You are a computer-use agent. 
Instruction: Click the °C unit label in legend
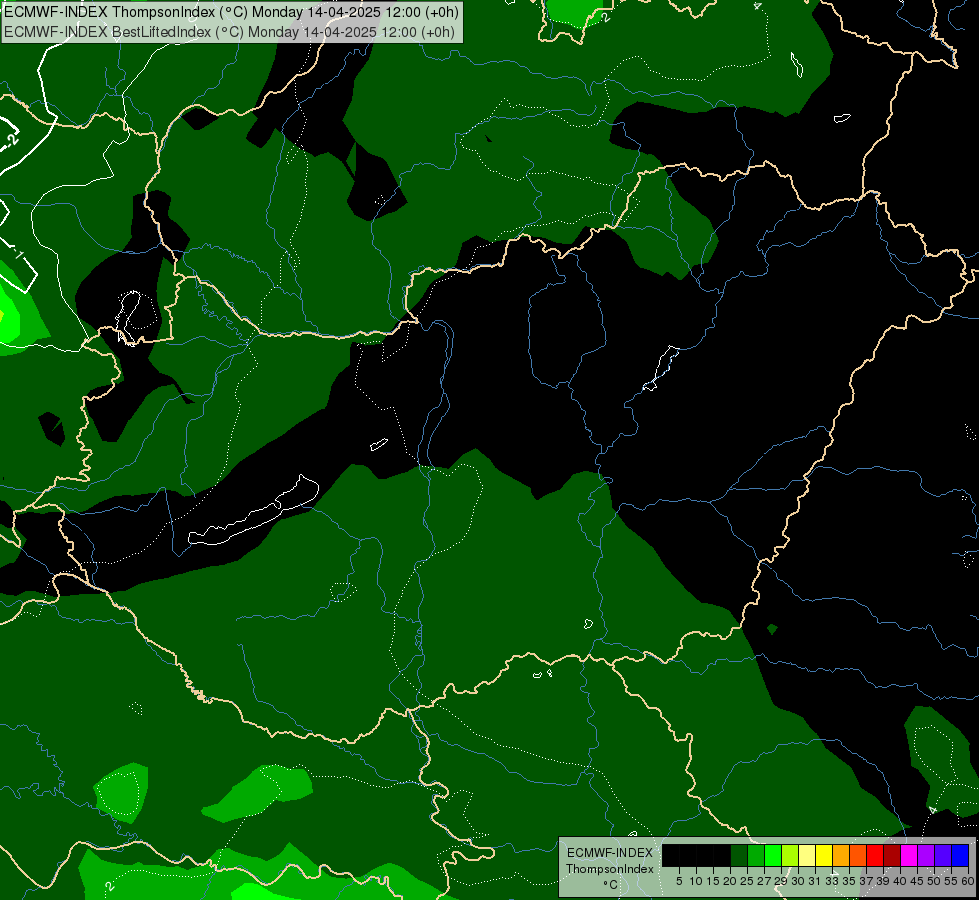click(x=611, y=885)
